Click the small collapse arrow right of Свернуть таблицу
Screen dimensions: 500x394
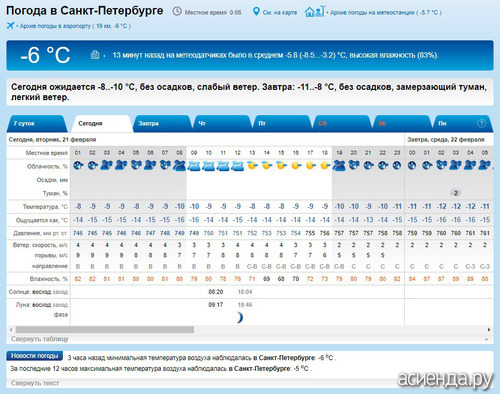tap(487, 339)
